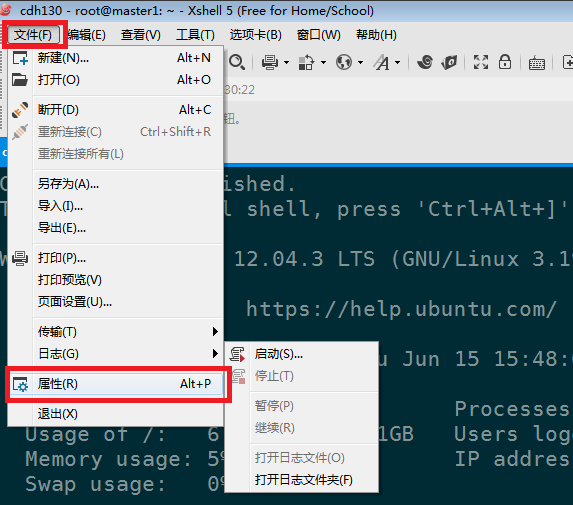This screenshot has width=573, height=505.
Task: Click the disconnect plug icon beside 断开
Action: tap(20, 110)
